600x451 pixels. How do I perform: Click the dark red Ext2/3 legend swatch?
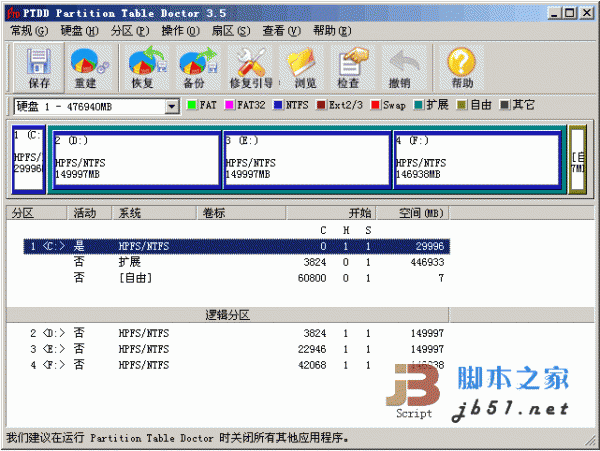tap(321, 105)
